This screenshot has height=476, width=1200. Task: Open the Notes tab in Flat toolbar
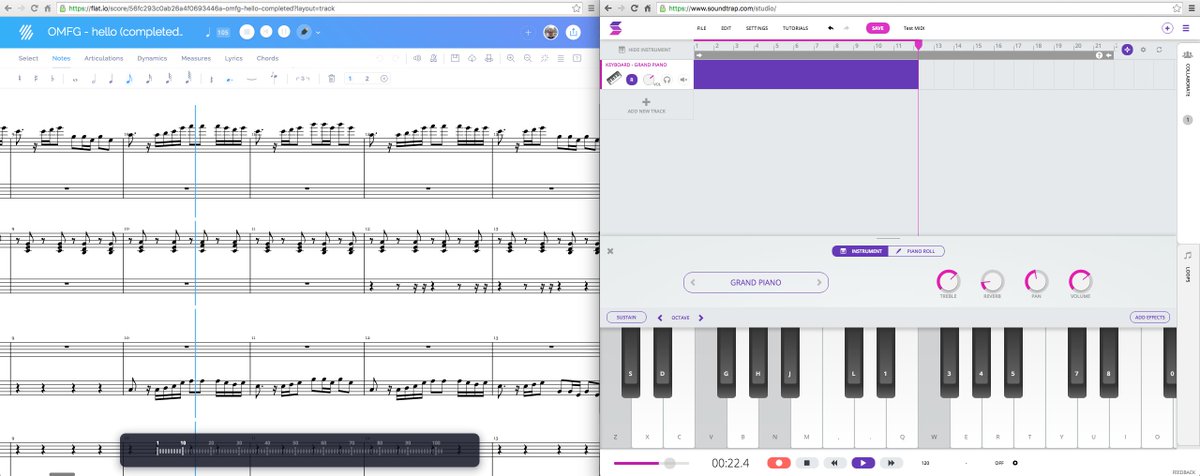tap(61, 58)
